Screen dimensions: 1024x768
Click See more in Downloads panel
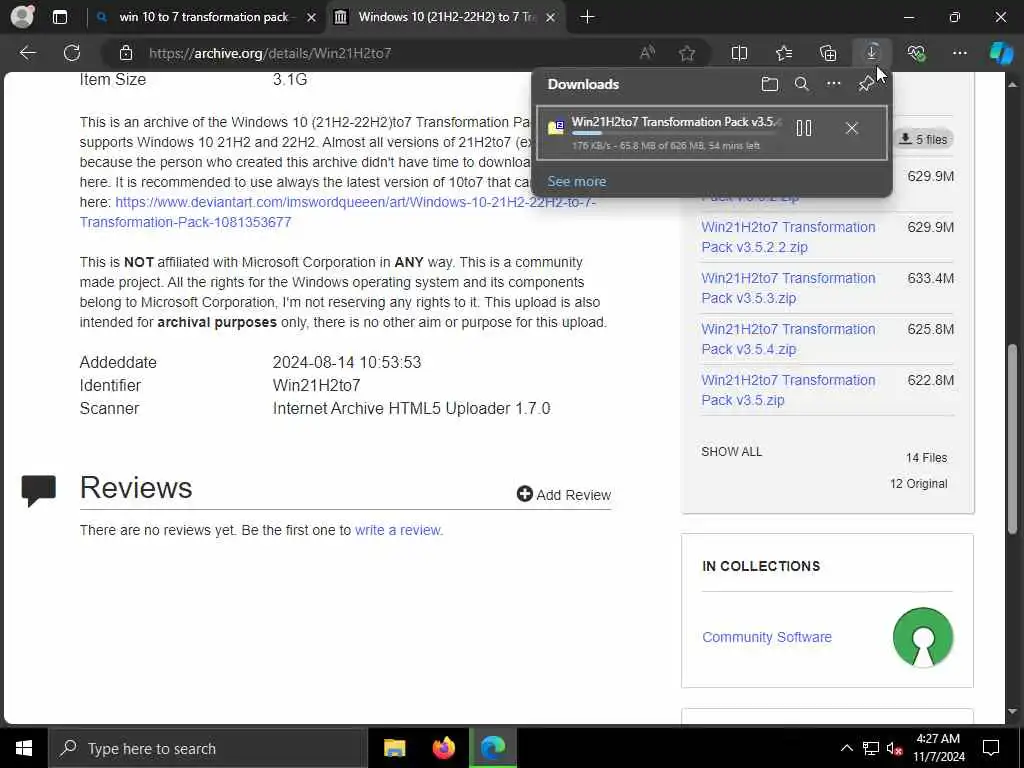[x=577, y=182]
